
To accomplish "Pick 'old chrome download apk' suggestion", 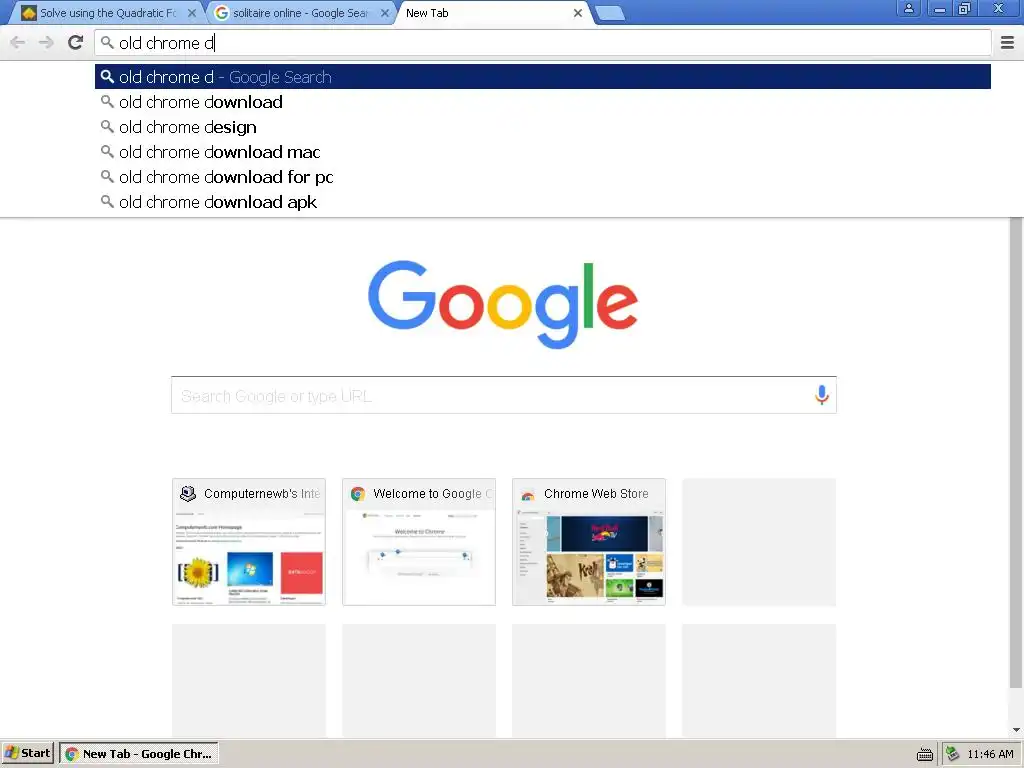I will tap(543, 202).
